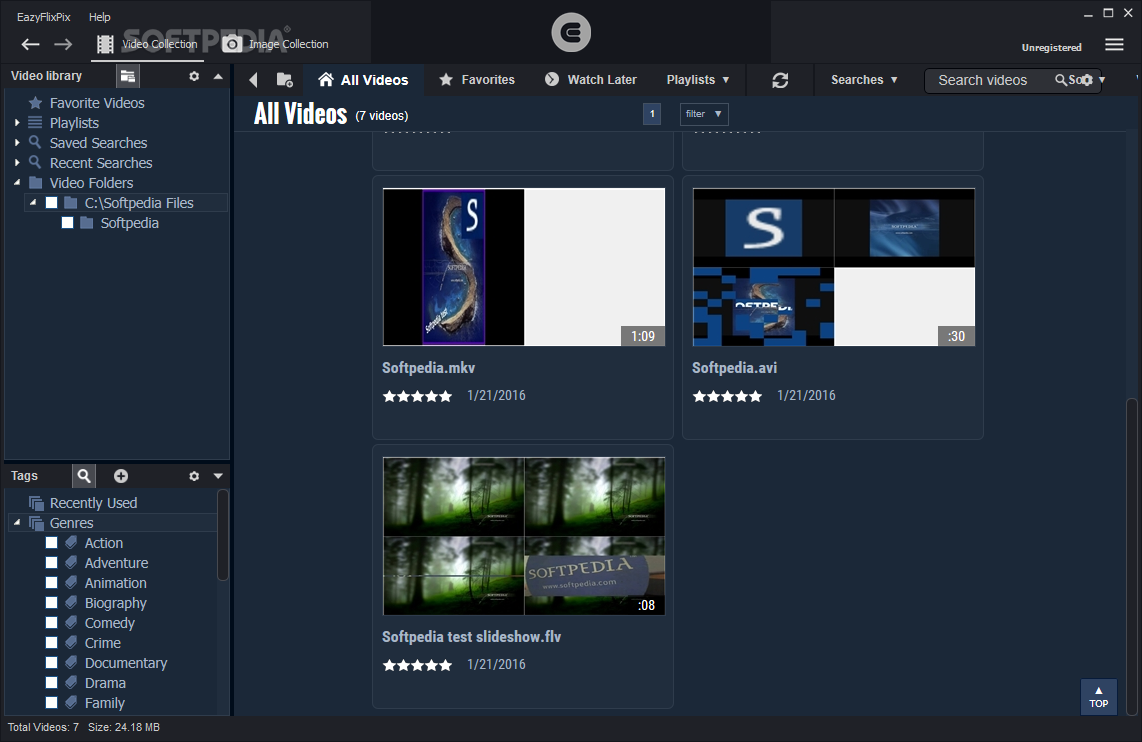
Task: Open Softpedia test slideshow.flv title
Action: [x=471, y=637]
